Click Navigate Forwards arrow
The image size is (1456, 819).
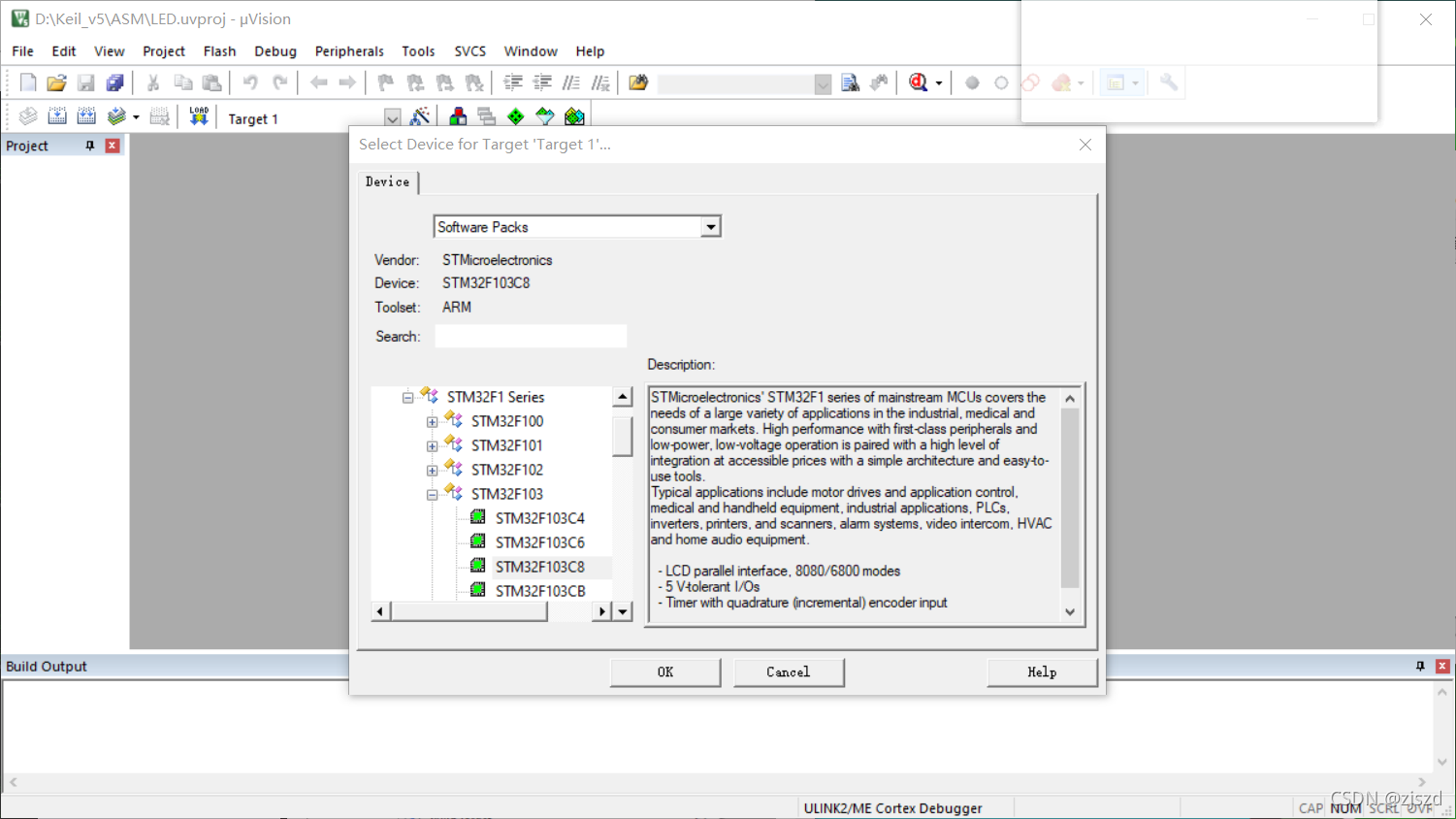(x=347, y=83)
